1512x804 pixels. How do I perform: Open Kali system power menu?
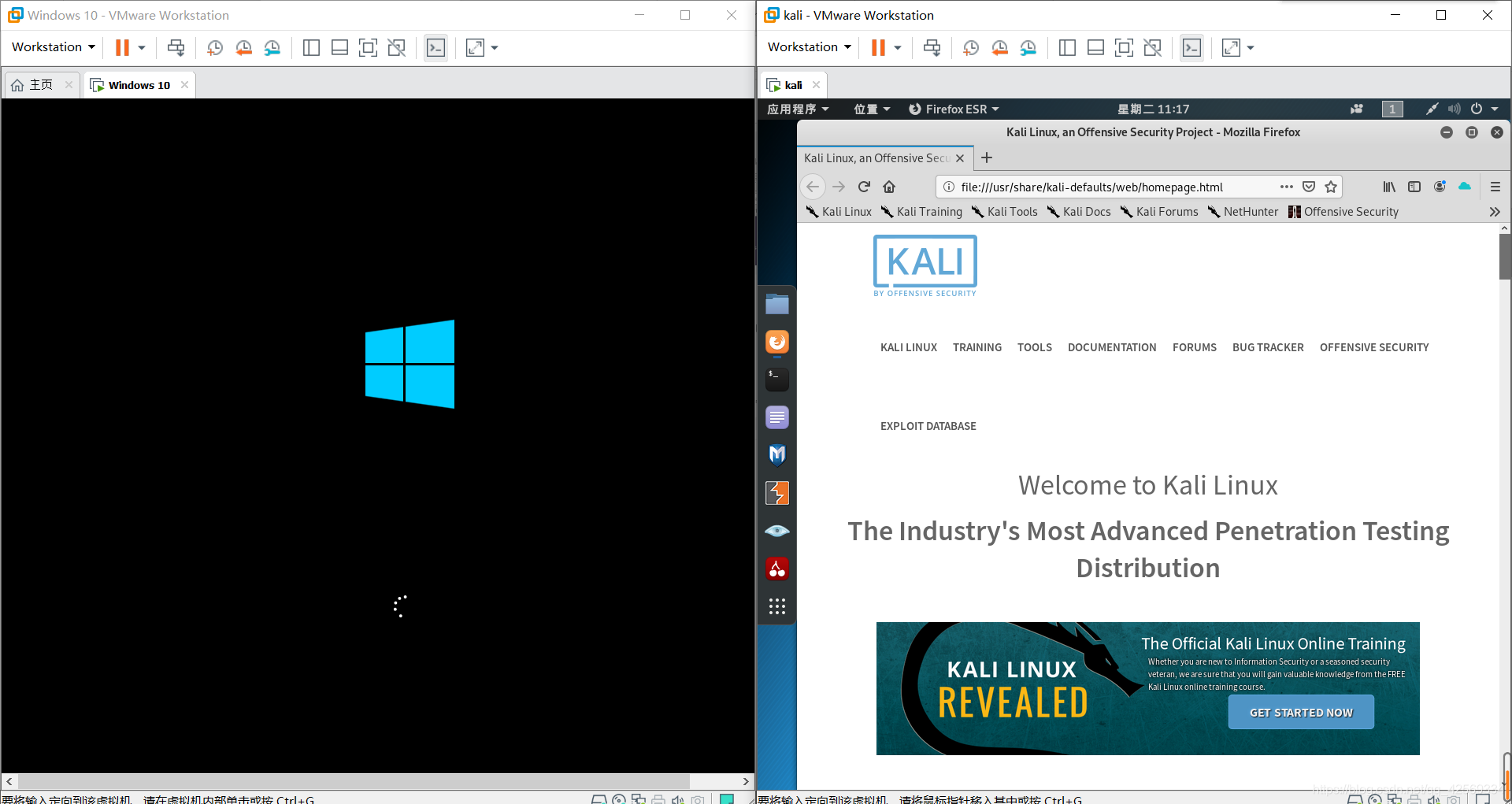point(1484,109)
